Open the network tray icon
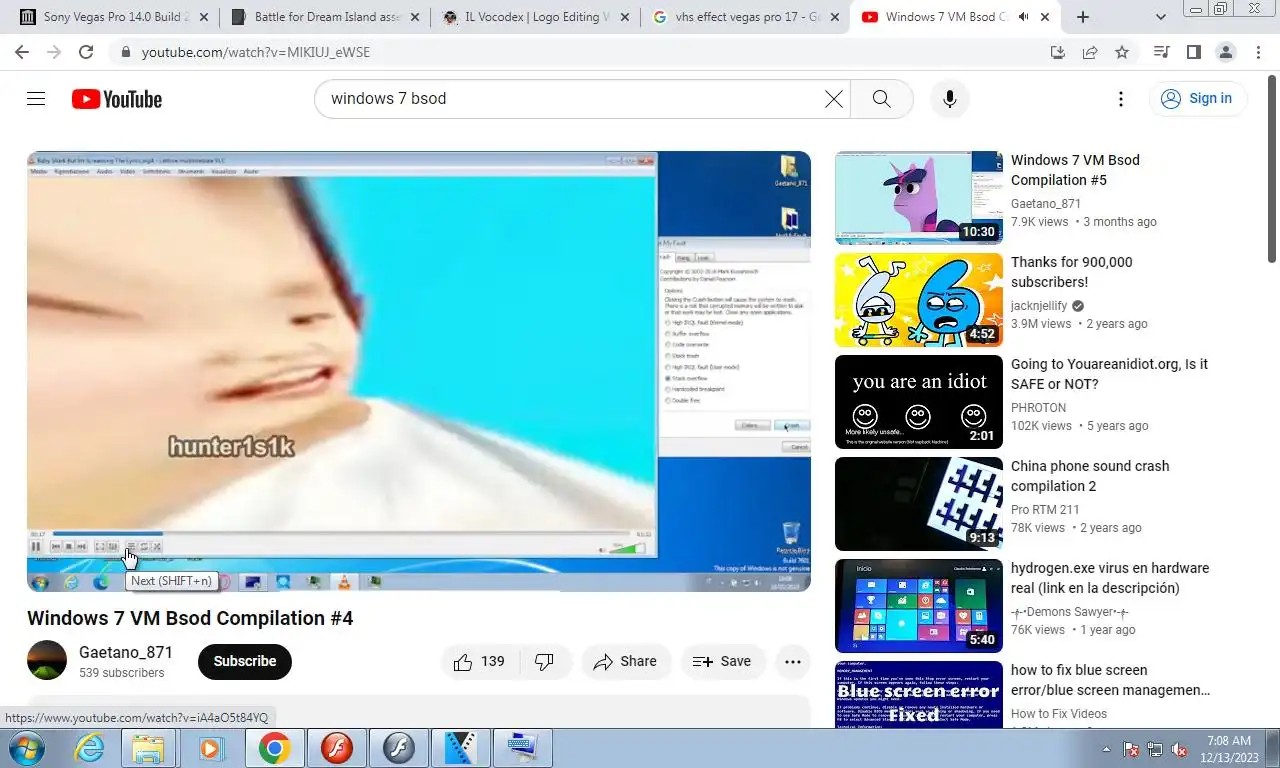 pyautogui.click(x=1155, y=749)
